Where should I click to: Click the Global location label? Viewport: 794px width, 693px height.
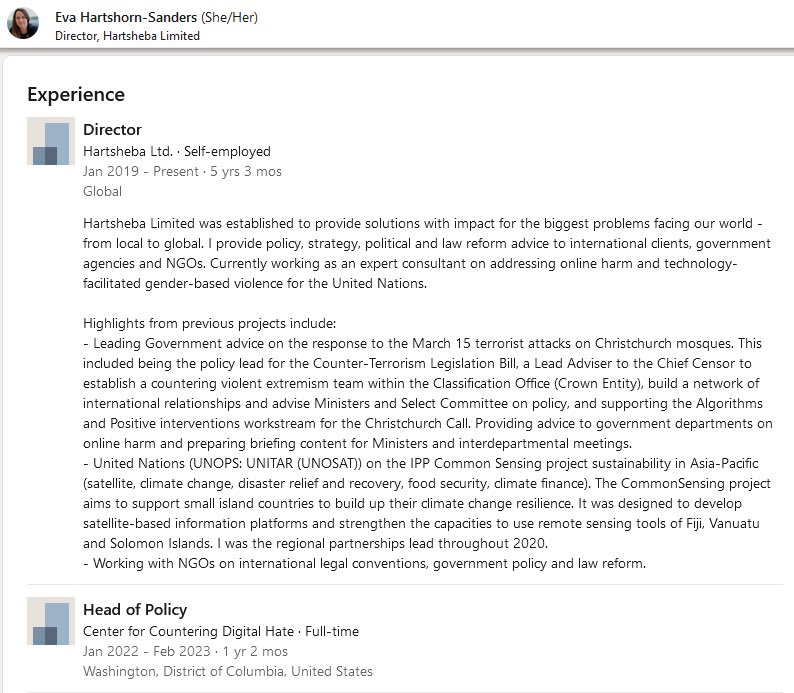point(103,191)
